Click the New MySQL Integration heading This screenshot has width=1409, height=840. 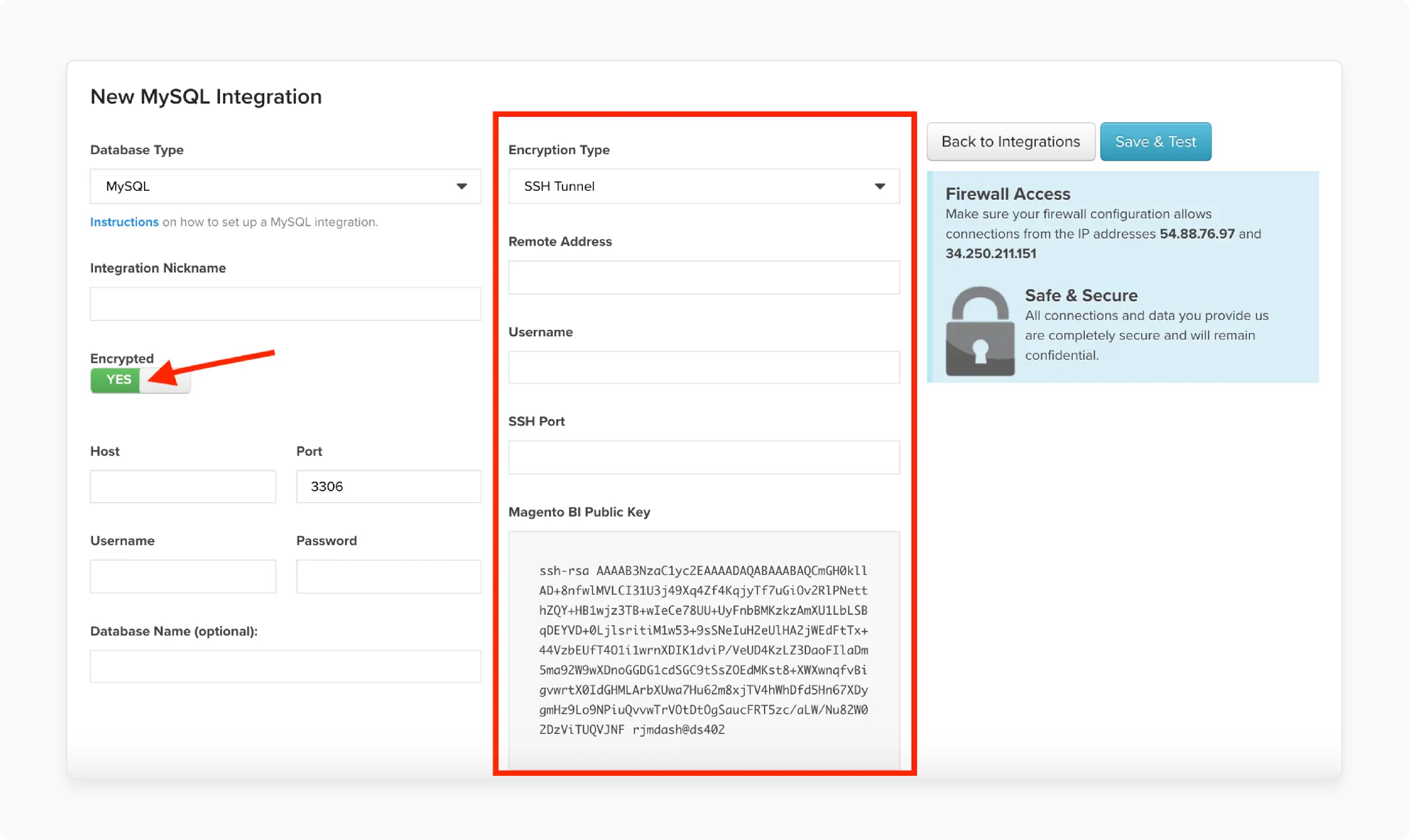[x=206, y=97]
